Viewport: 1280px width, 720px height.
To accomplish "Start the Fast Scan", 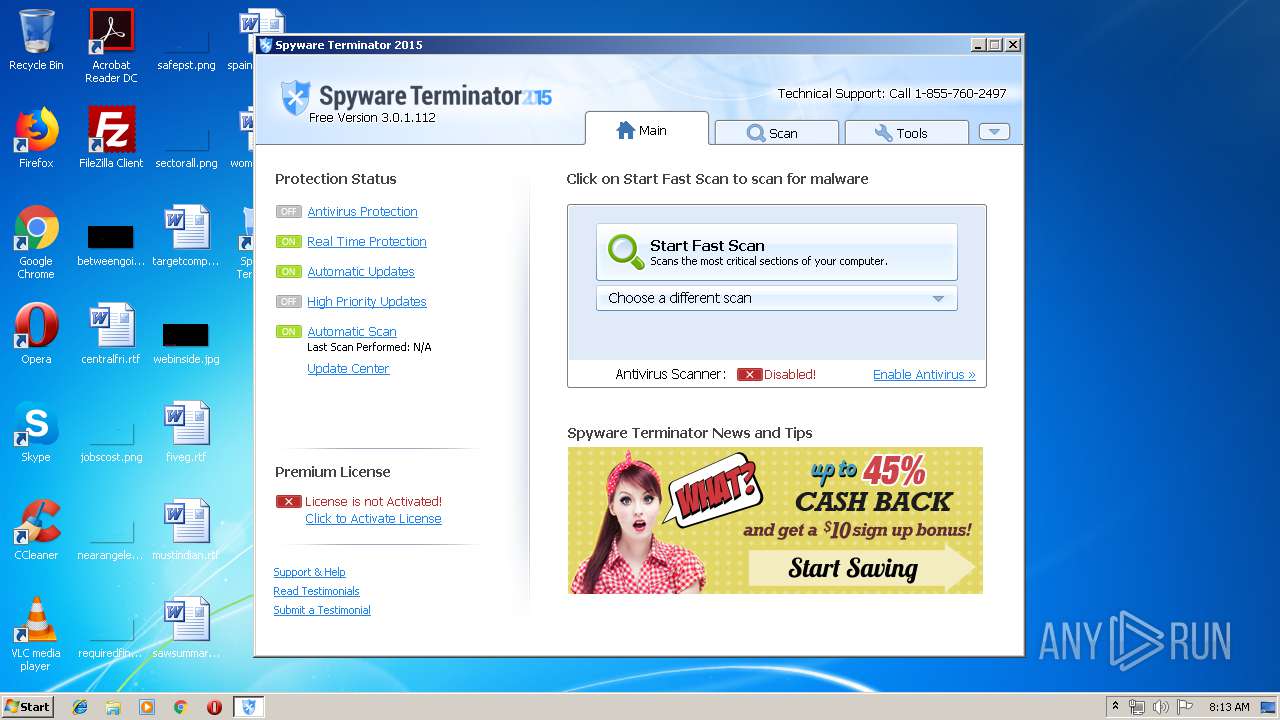I will click(777, 252).
